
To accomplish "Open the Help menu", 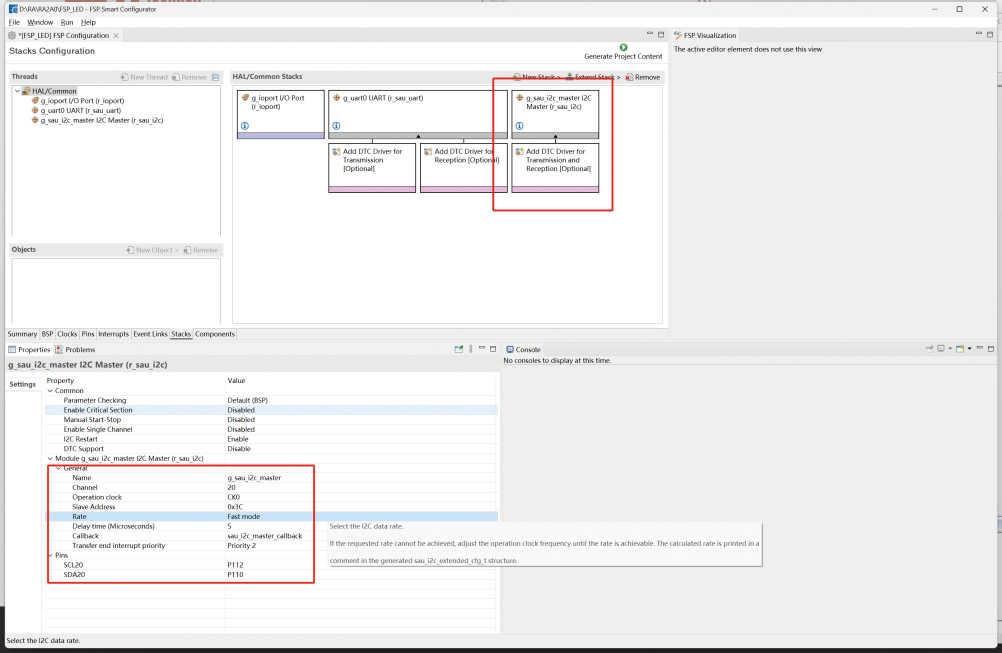I will 88,22.
